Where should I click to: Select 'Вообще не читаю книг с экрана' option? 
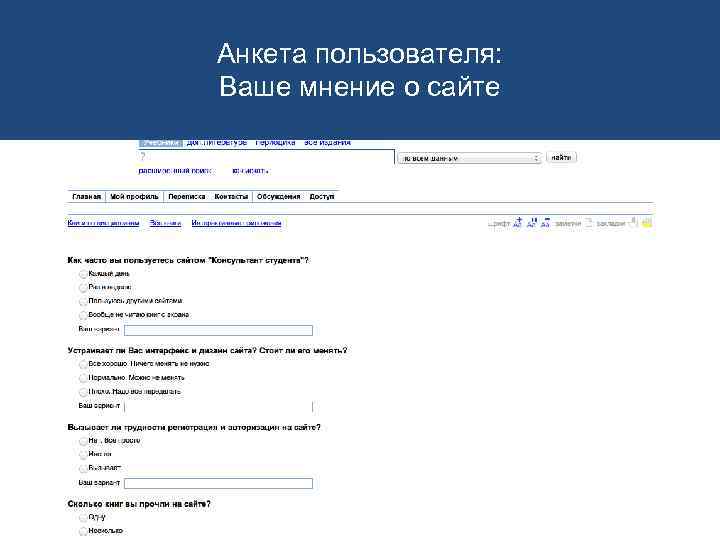point(83,315)
